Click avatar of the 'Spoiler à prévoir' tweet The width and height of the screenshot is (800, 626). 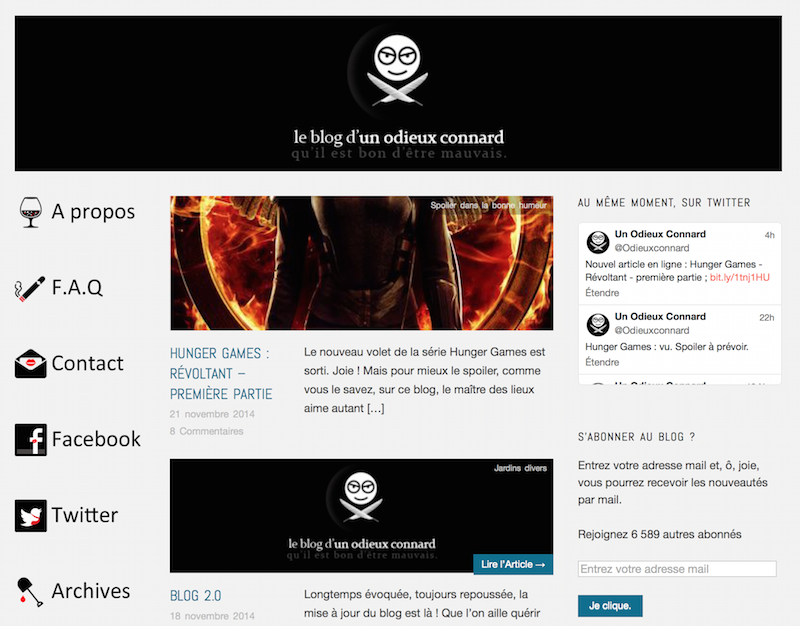pyautogui.click(x=597, y=324)
